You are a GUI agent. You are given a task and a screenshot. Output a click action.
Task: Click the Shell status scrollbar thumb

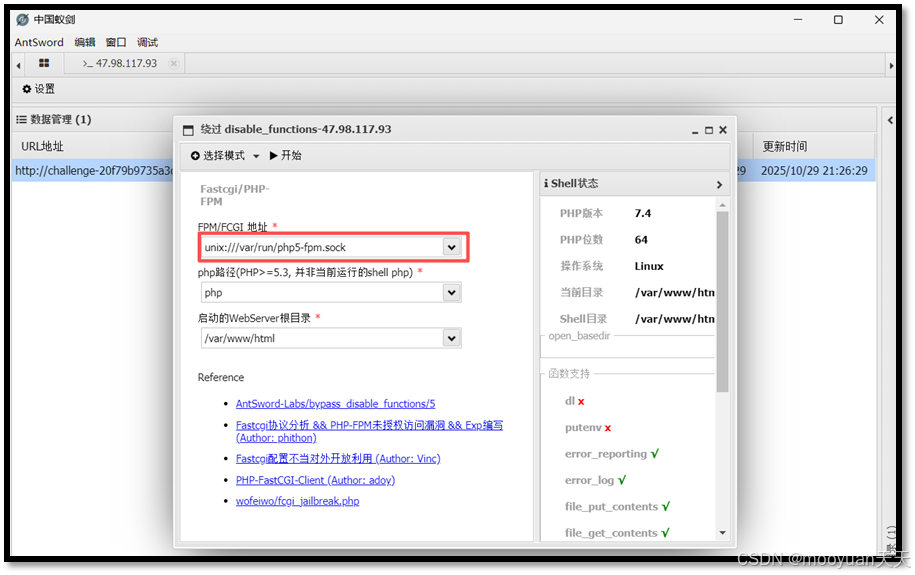coord(722,301)
